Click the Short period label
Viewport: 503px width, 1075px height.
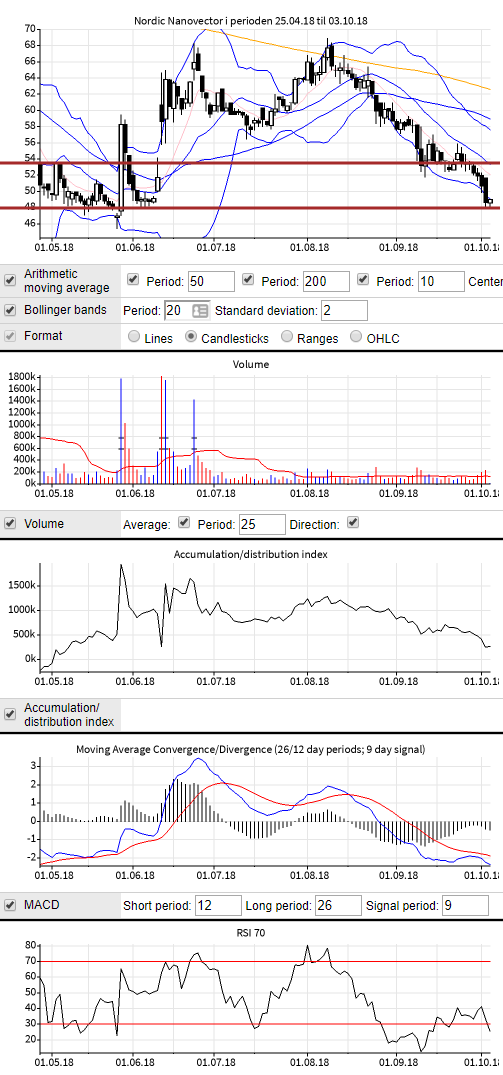pos(157,906)
